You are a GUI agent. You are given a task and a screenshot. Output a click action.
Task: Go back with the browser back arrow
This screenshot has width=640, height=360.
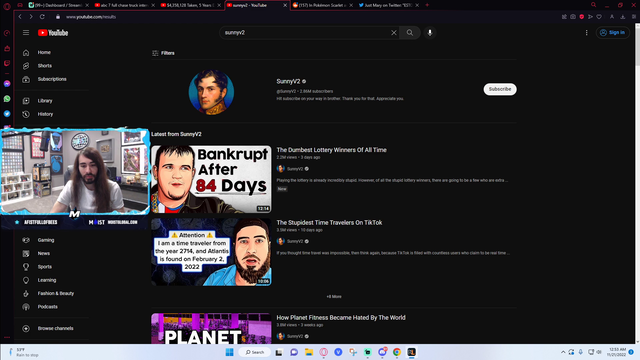pos(20,17)
